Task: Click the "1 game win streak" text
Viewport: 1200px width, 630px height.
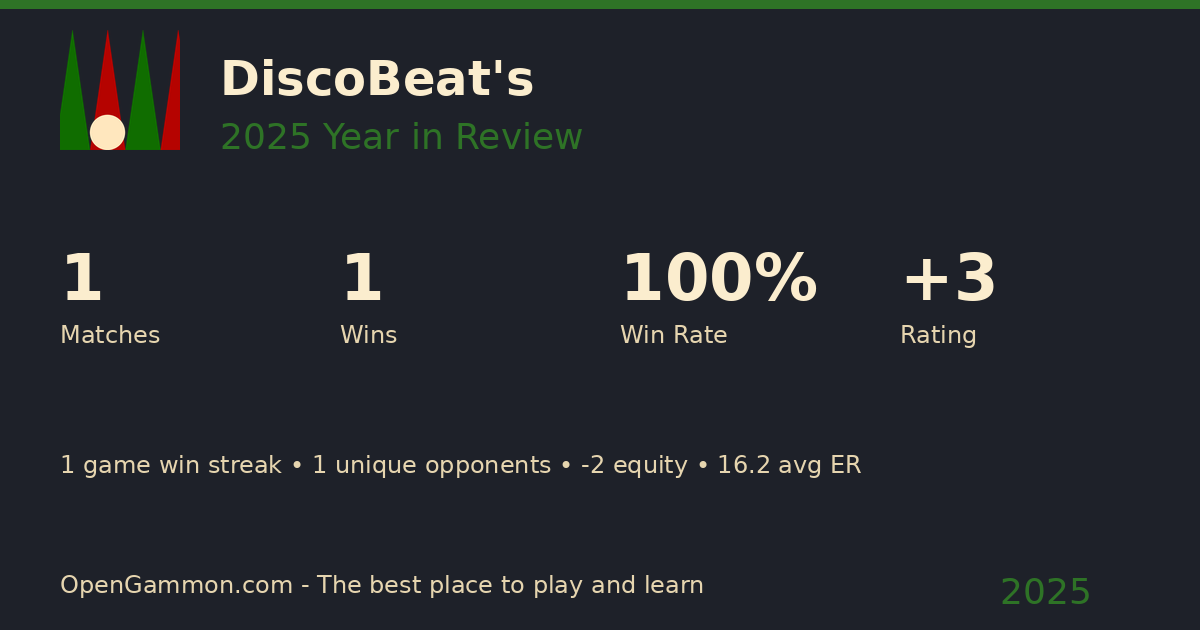Action: tap(170, 466)
